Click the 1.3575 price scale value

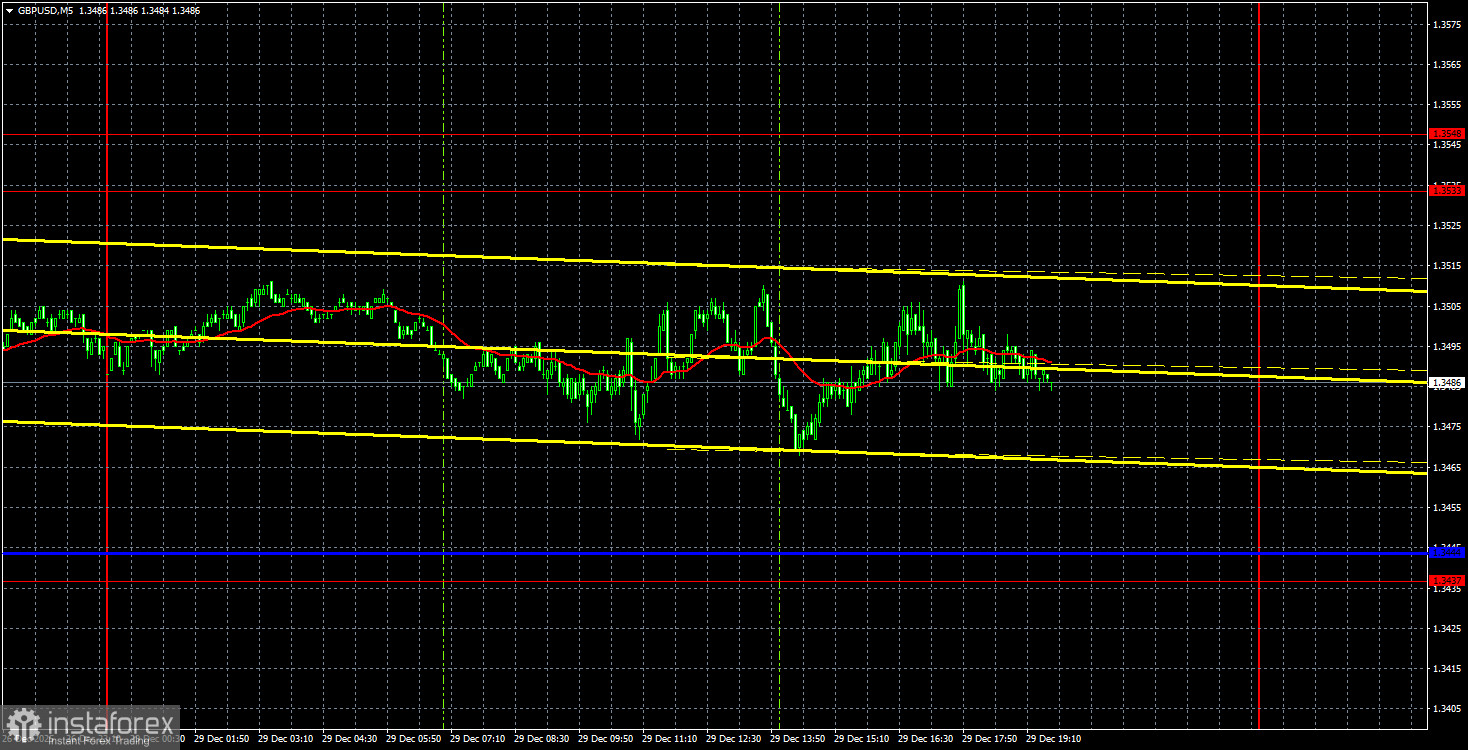click(1446, 24)
